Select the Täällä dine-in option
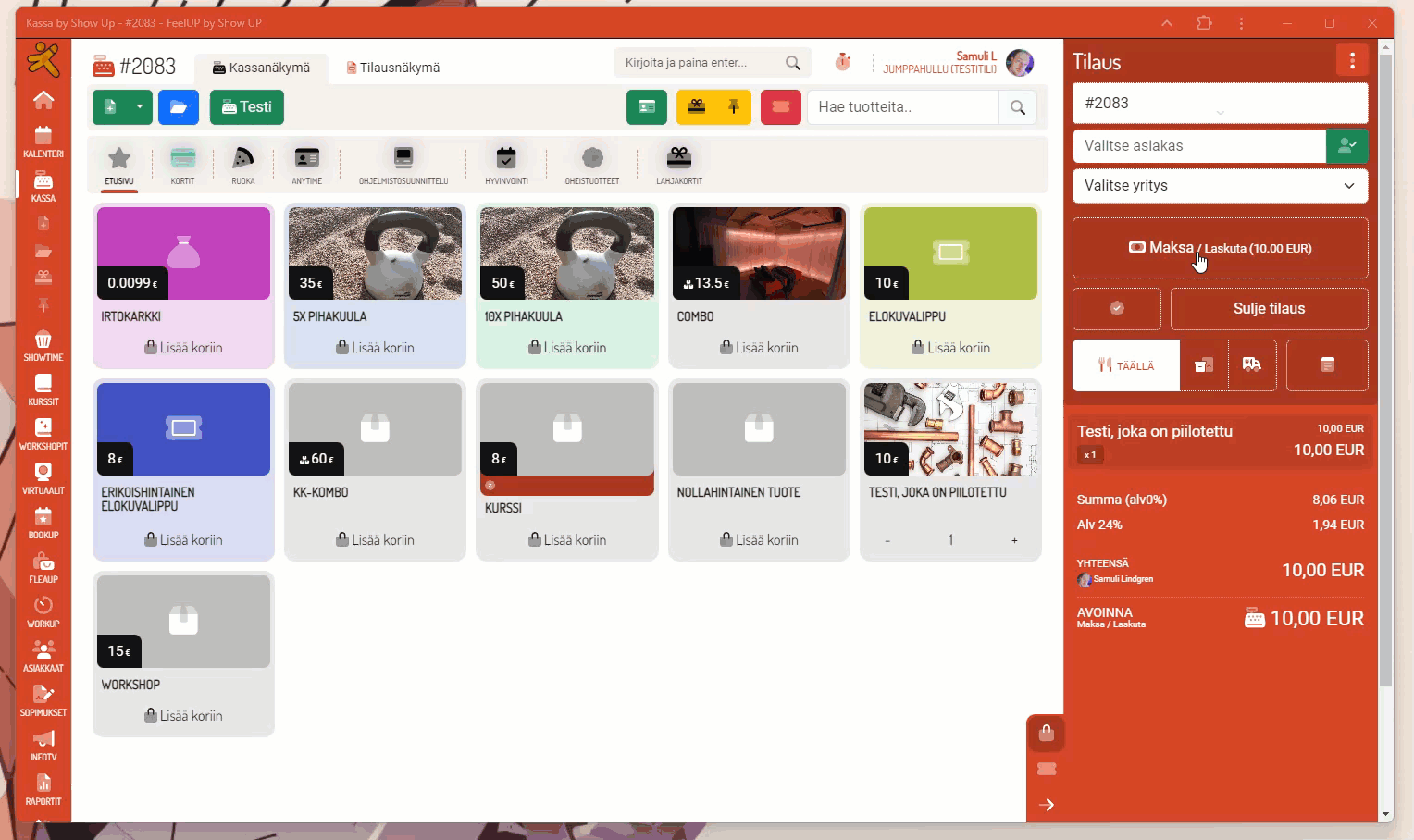The height and width of the screenshot is (840, 1414). click(x=1126, y=365)
